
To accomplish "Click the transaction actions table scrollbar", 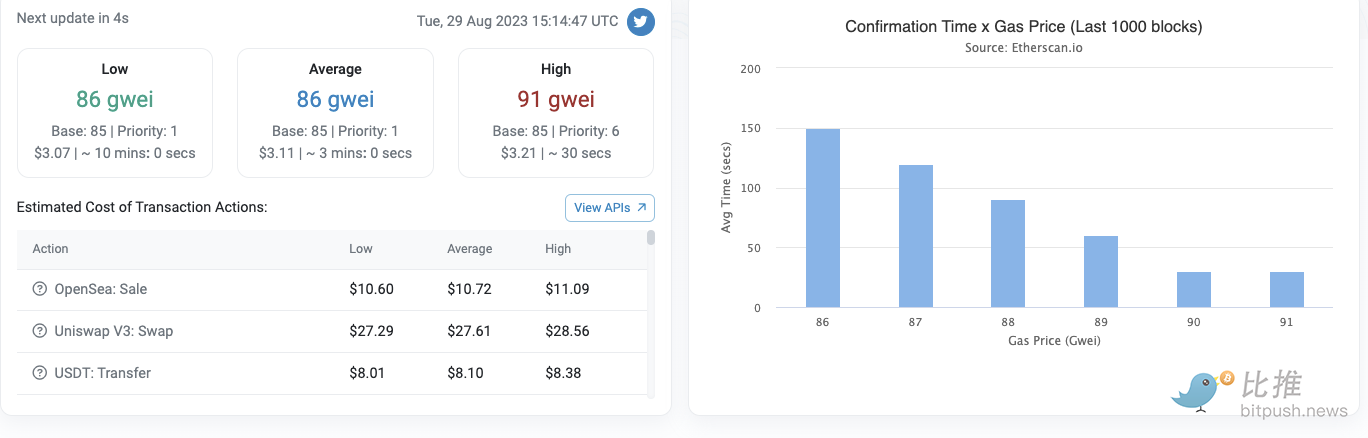I will coord(651,238).
